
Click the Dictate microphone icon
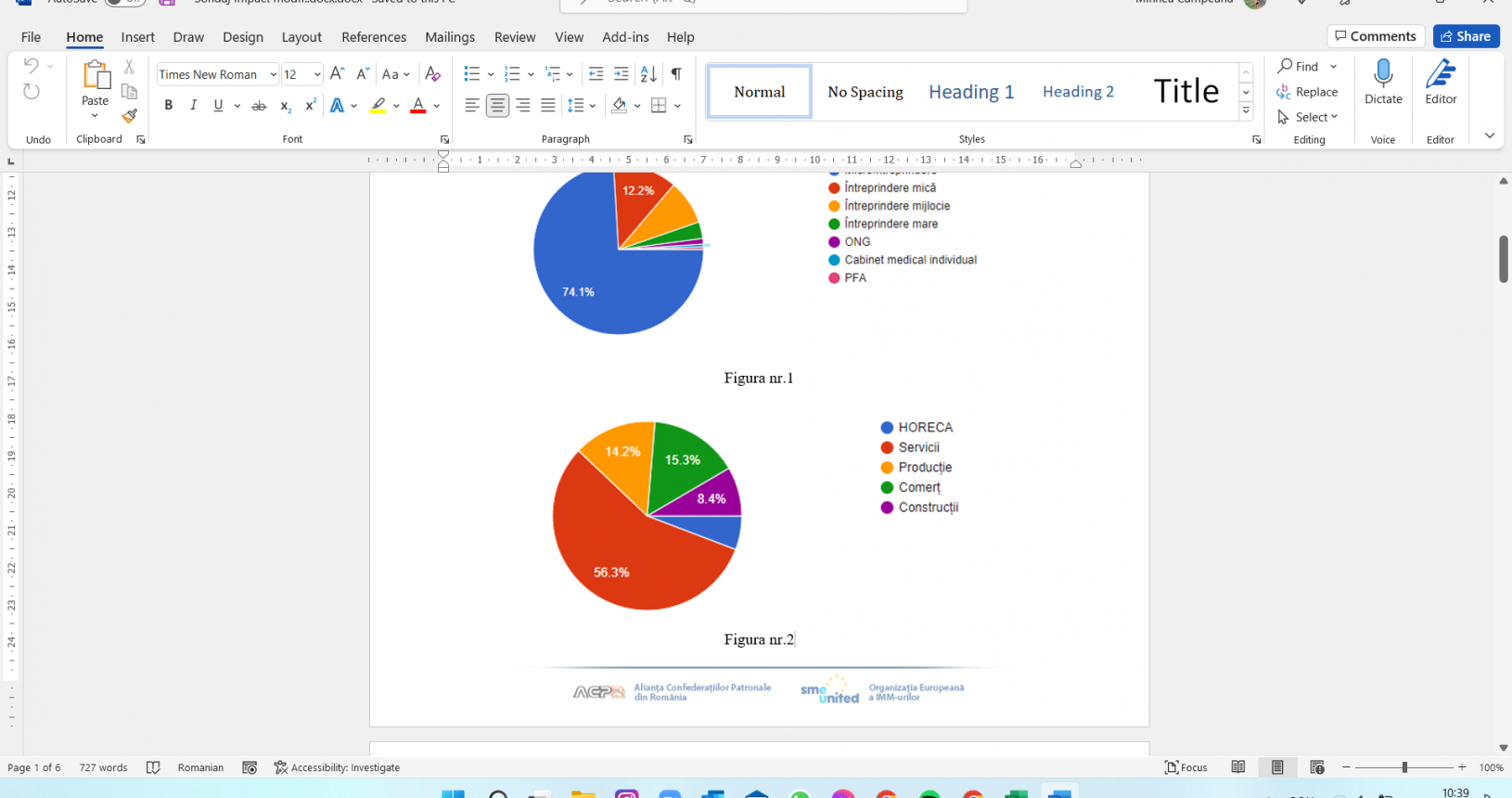[x=1382, y=74]
